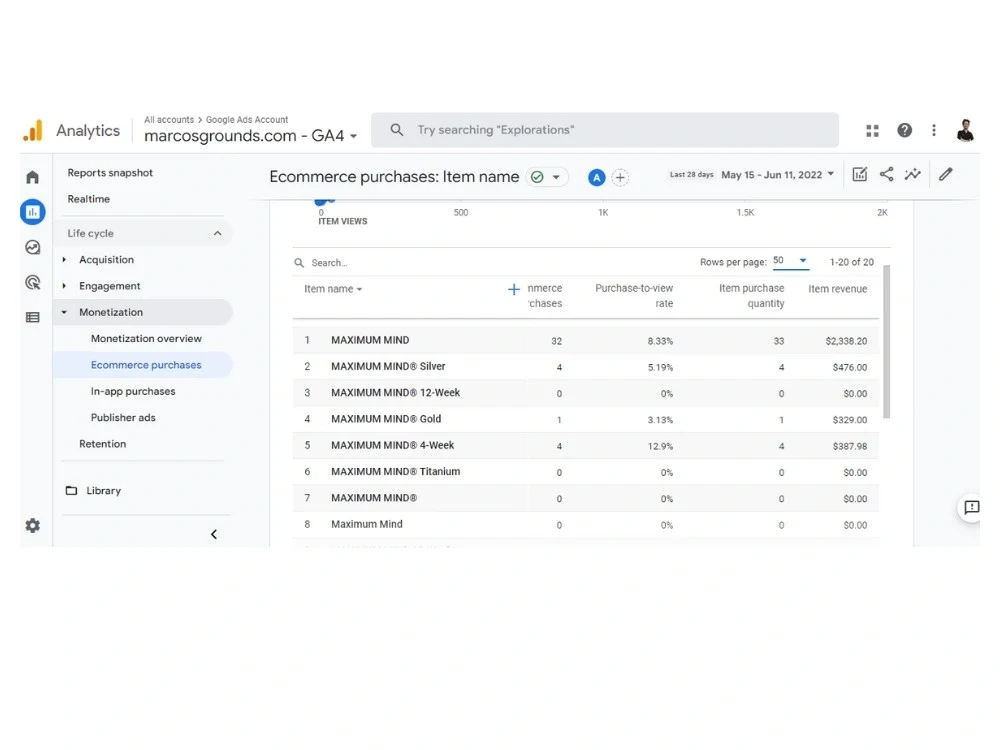Open the date range May 15 - Jun 11 dropdown
This screenshot has width=1000, height=750.
coord(777,174)
